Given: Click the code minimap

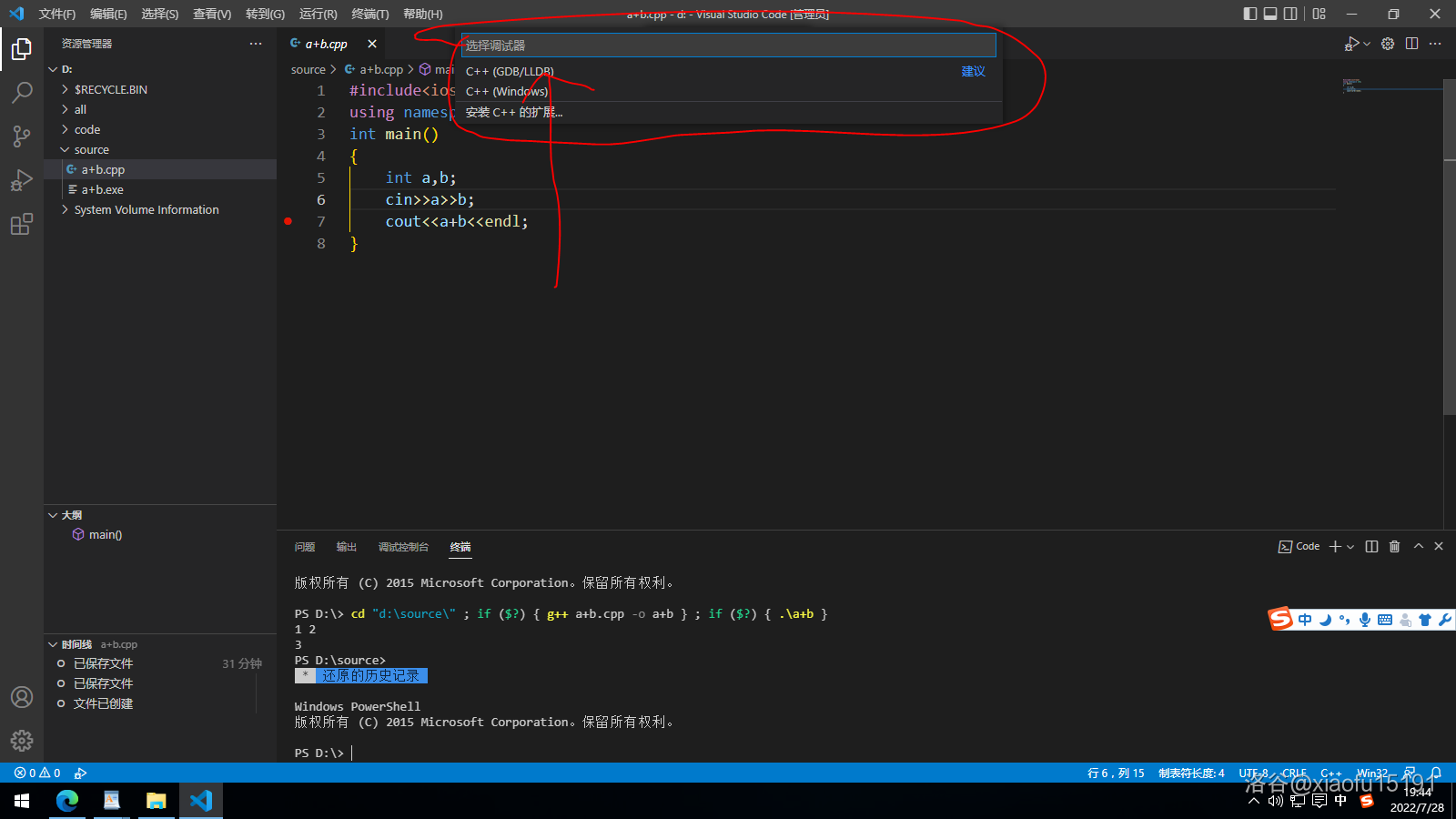Looking at the screenshot, I should [x=1392, y=87].
